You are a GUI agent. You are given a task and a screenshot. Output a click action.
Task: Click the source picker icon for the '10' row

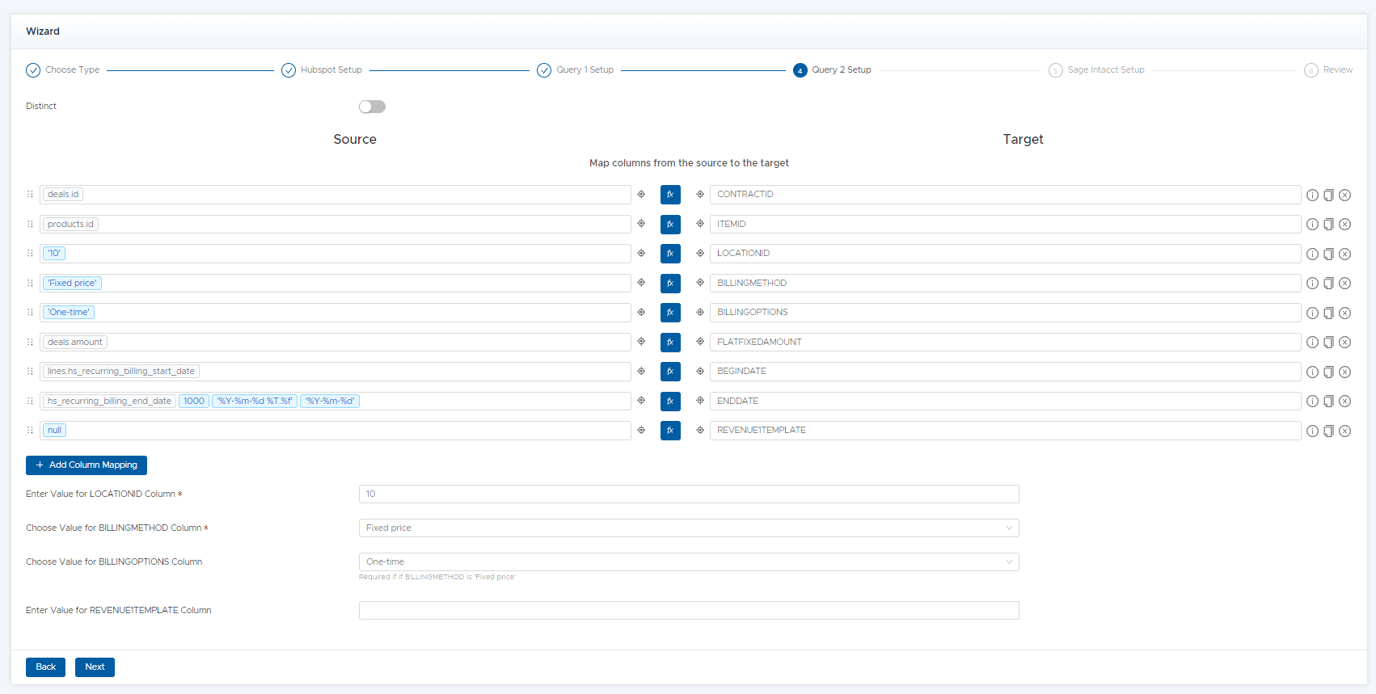pos(641,253)
